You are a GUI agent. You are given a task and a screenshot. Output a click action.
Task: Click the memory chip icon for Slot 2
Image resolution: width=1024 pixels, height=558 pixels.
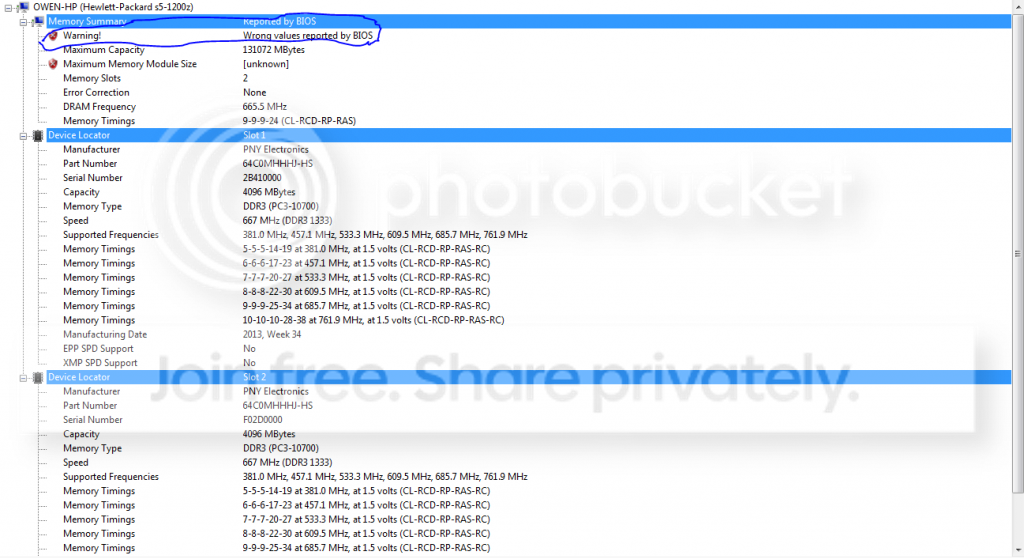tap(38, 377)
